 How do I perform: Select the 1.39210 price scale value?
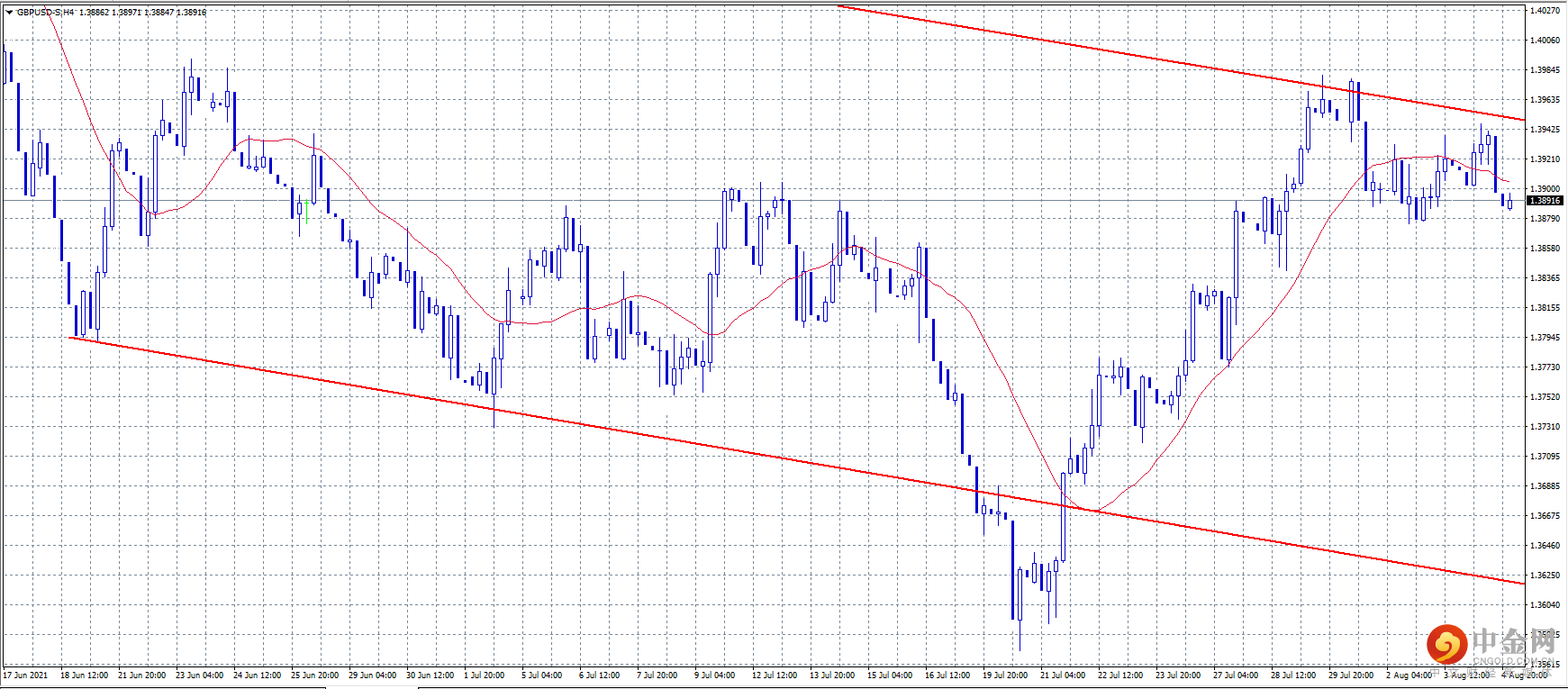point(1545,159)
